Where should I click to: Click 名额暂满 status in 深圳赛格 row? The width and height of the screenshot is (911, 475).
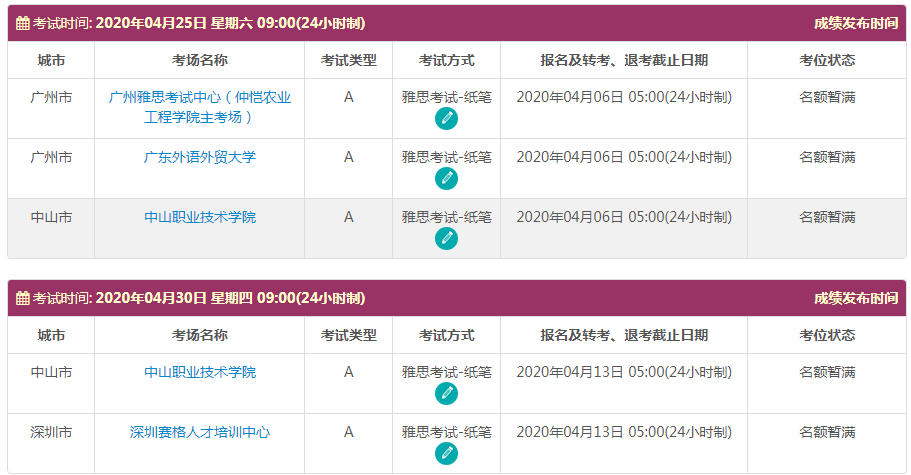pyautogui.click(x=827, y=432)
